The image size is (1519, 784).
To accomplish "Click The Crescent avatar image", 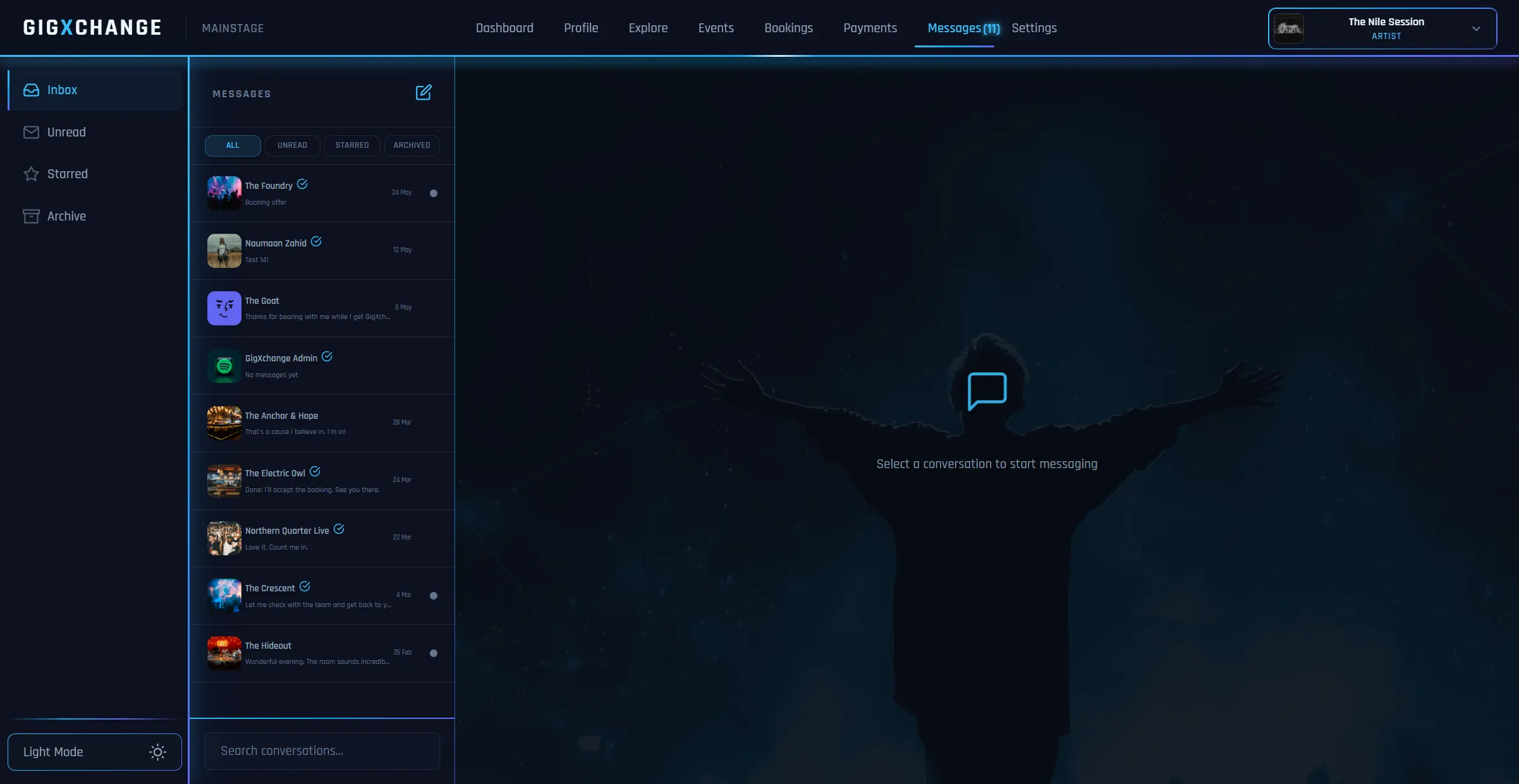I will 224,596.
